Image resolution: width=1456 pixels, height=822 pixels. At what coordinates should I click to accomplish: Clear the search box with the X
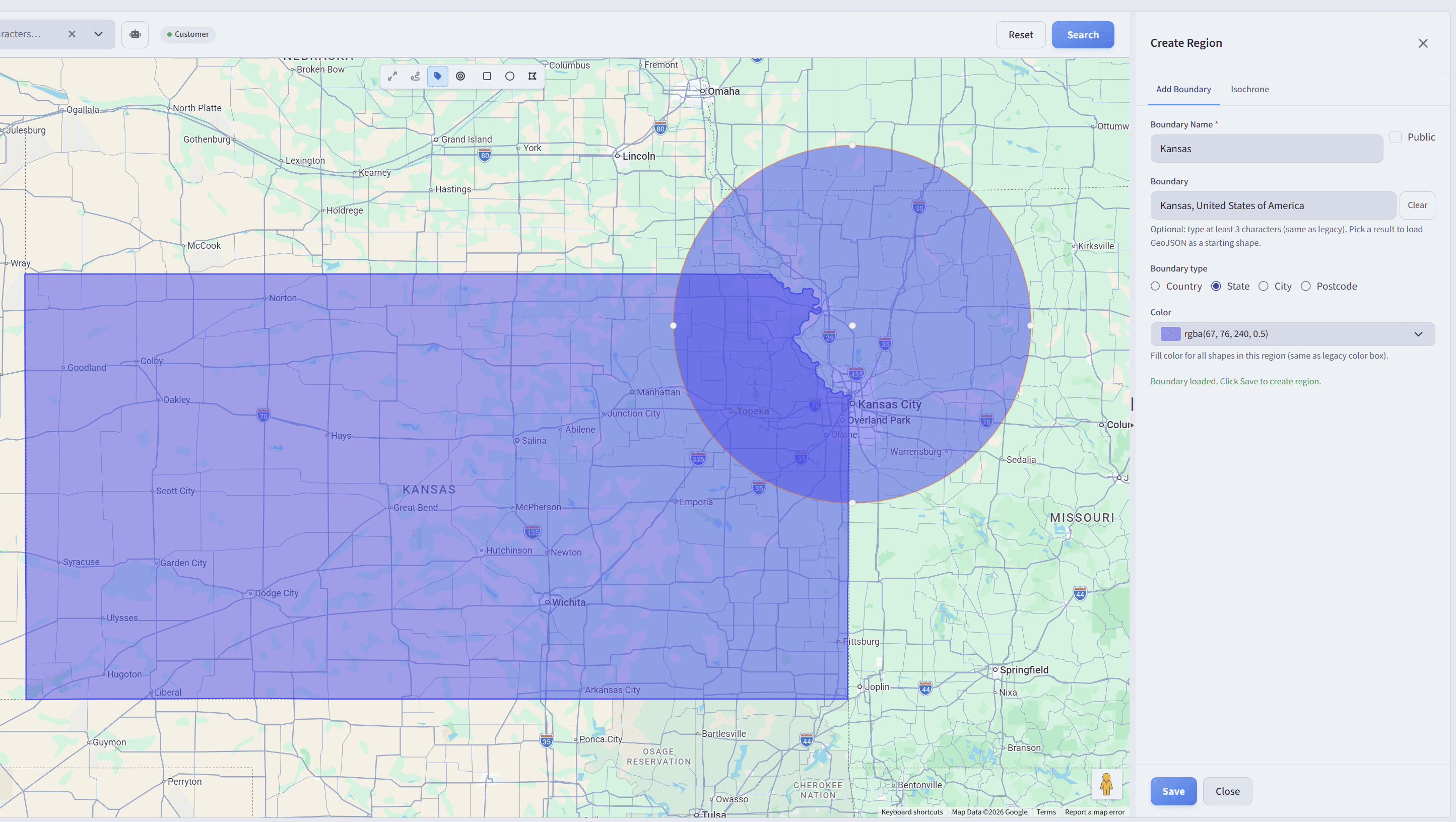click(x=72, y=34)
